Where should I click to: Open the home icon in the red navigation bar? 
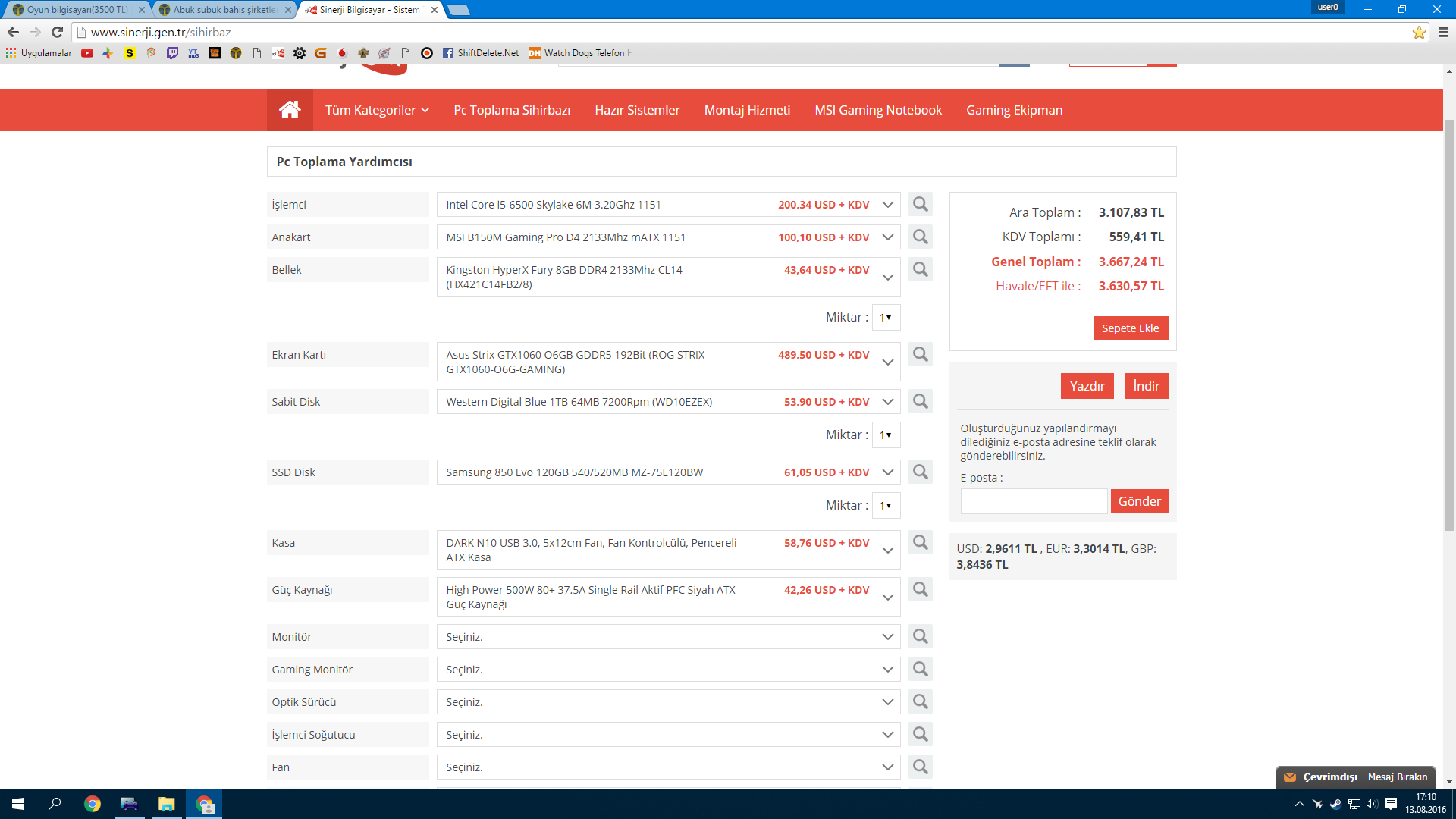[x=290, y=110]
